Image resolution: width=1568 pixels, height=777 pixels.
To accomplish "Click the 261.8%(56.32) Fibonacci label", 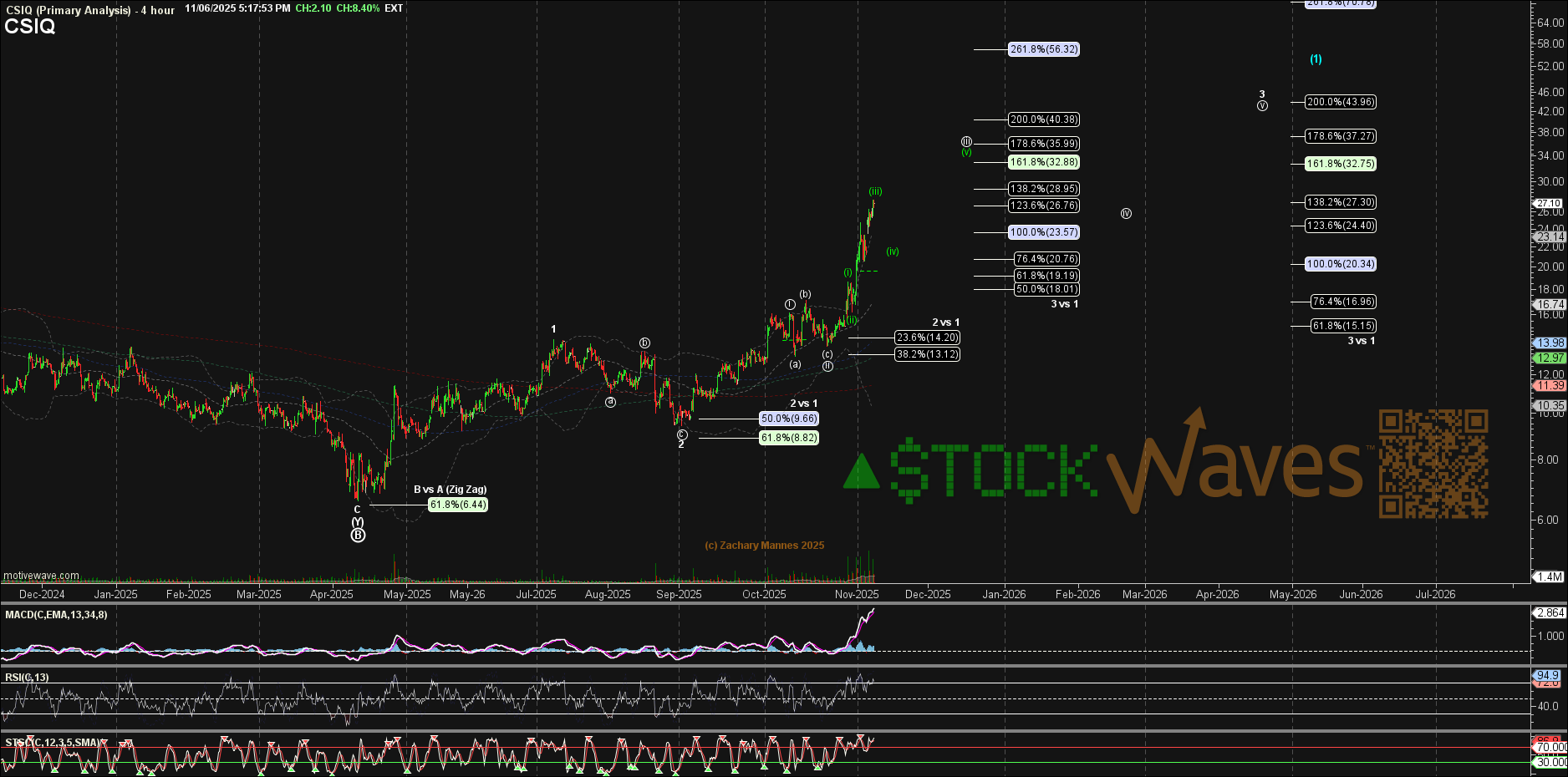I will click(1044, 49).
